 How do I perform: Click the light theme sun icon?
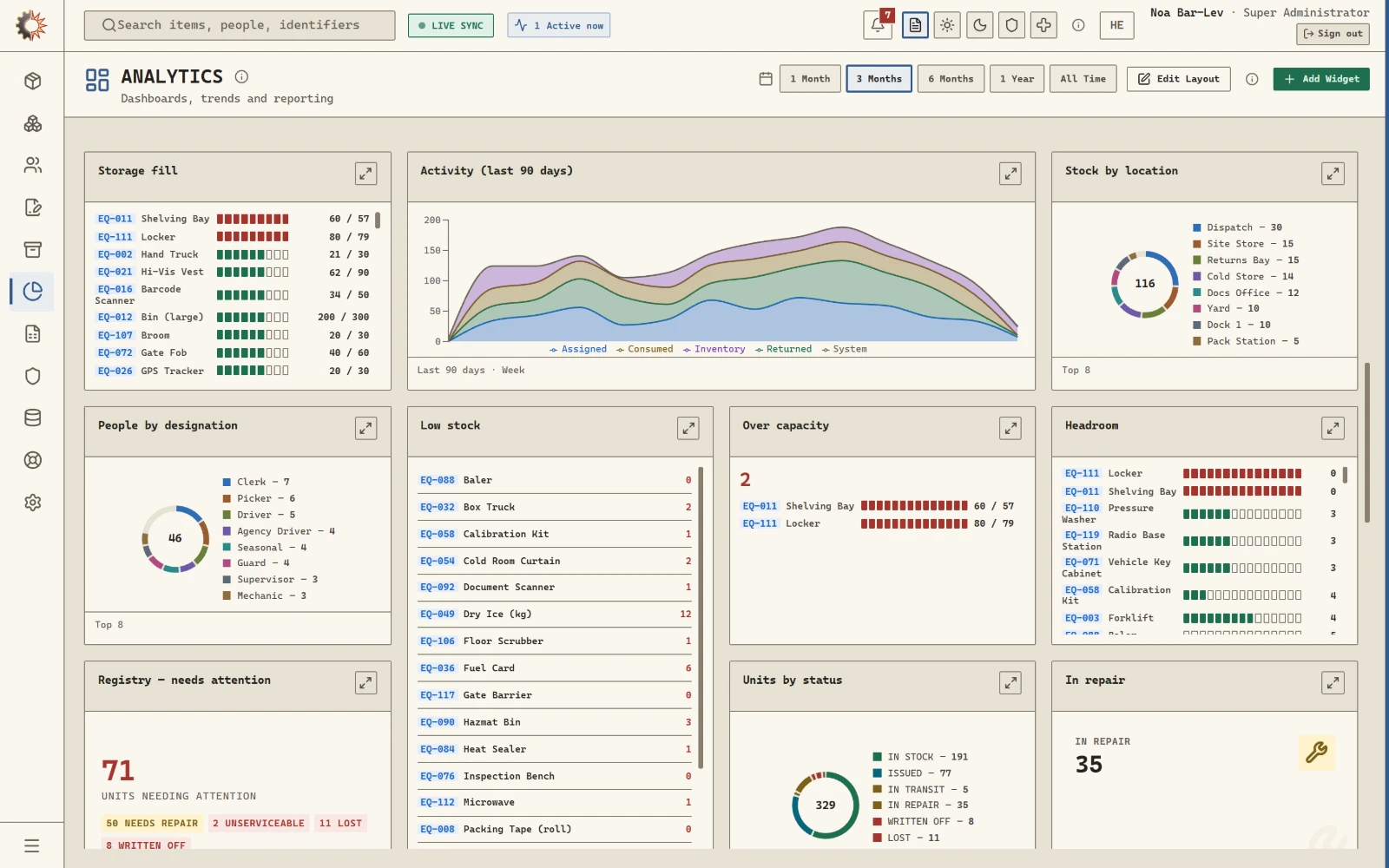point(947,25)
